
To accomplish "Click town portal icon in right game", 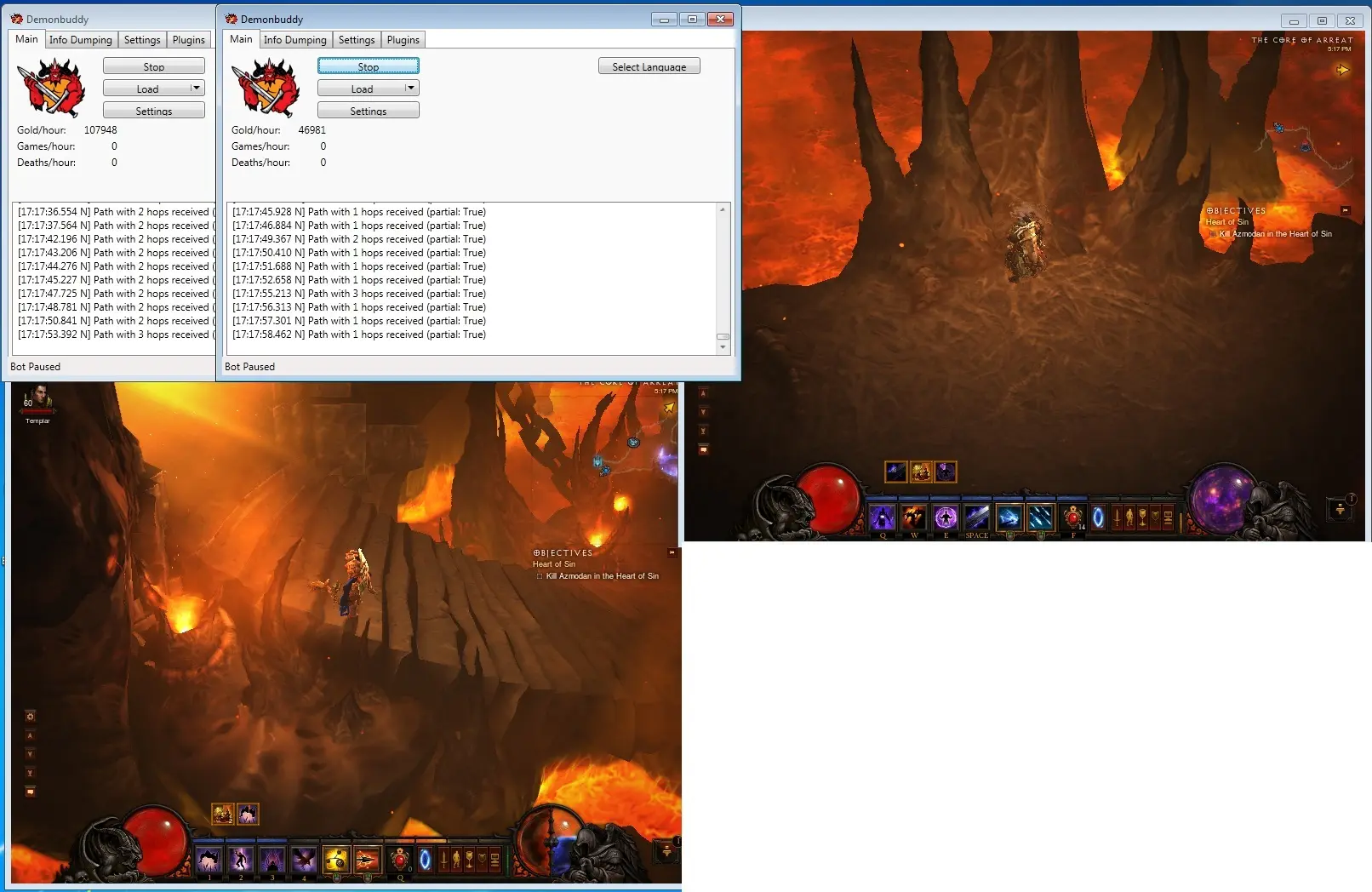I will pyautogui.click(x=1098, y=517).
